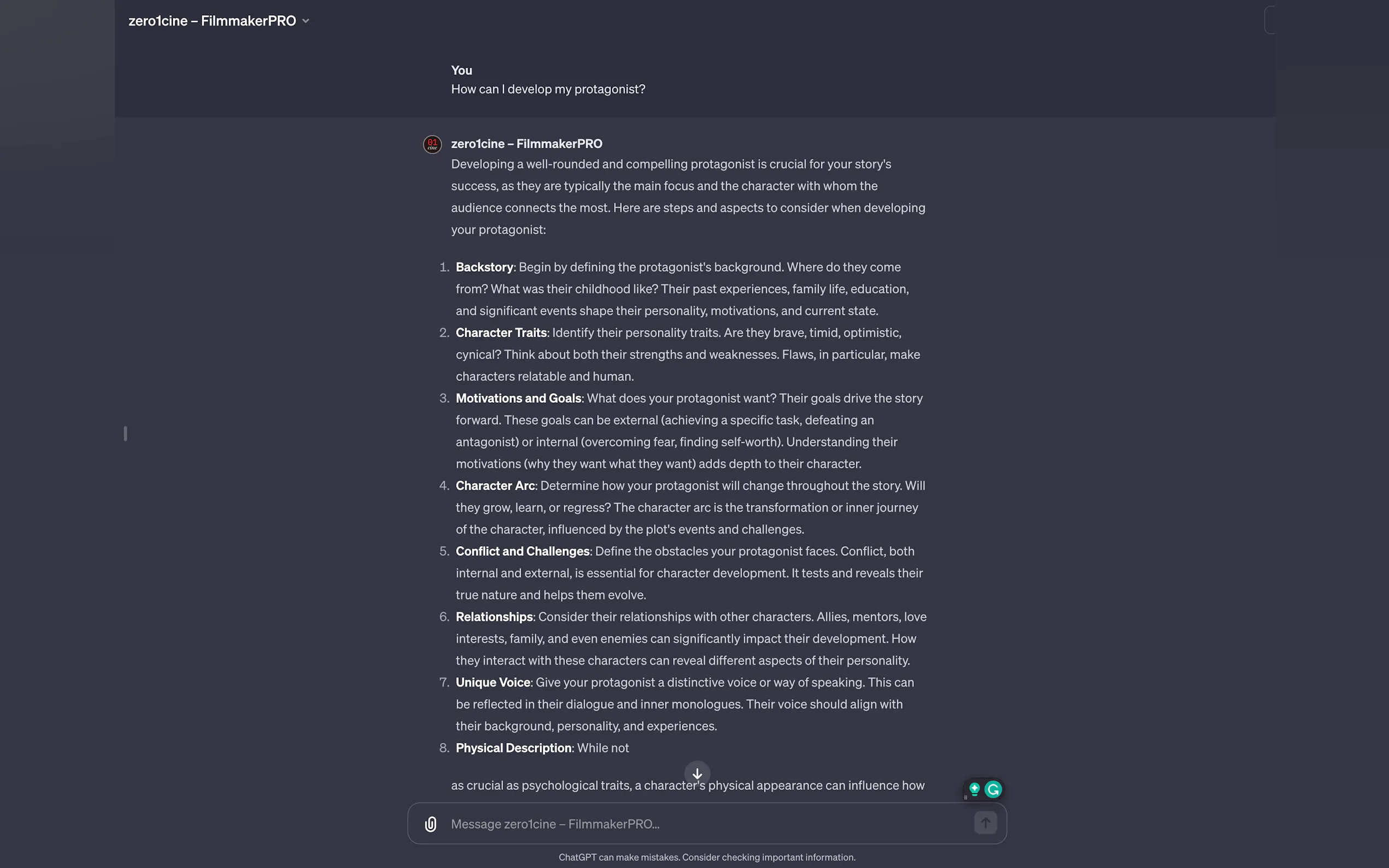Image resolution: width=1389 pixels, height=868 pixels.
Task: Jump to bottom with the down-arrow button
Action: pos(697,774)
